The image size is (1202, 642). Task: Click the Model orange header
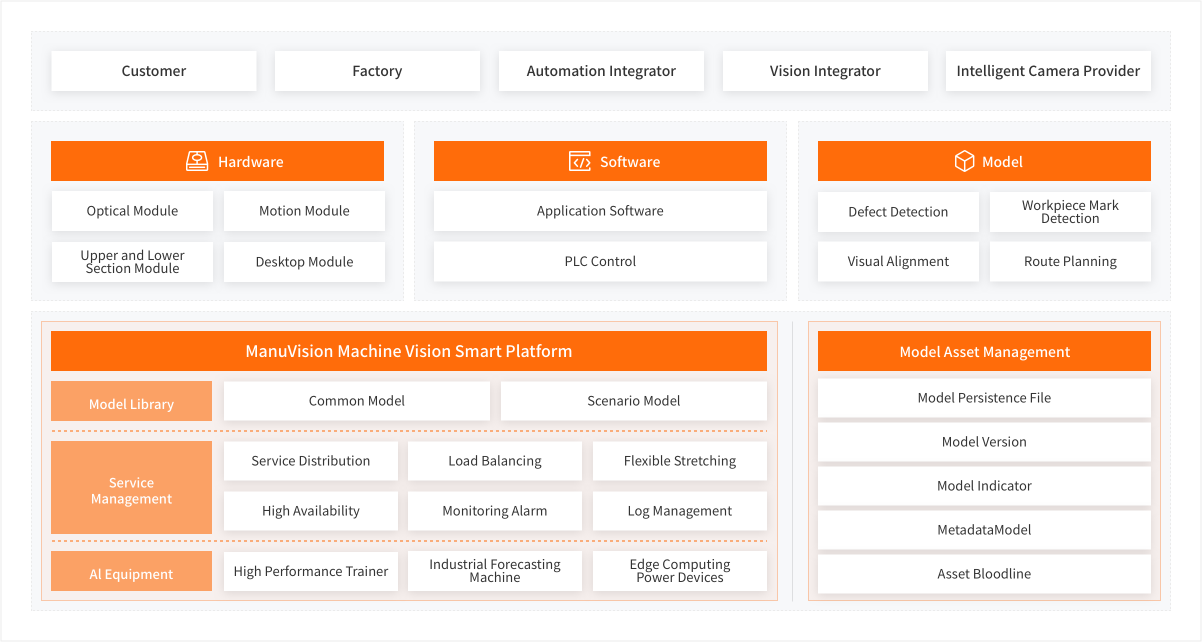click(984, 161)
